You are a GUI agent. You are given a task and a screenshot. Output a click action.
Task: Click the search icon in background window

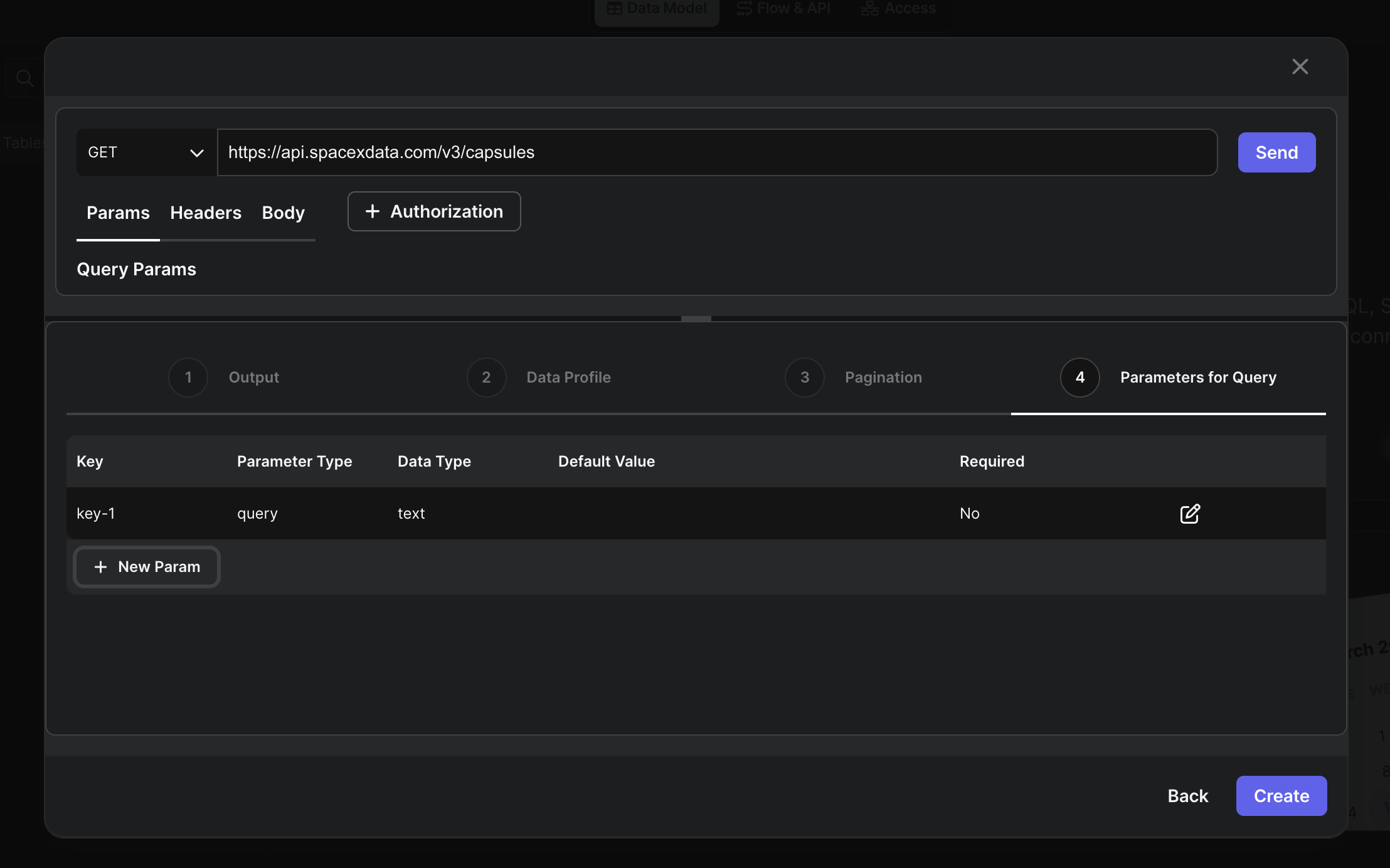point(24,78)
